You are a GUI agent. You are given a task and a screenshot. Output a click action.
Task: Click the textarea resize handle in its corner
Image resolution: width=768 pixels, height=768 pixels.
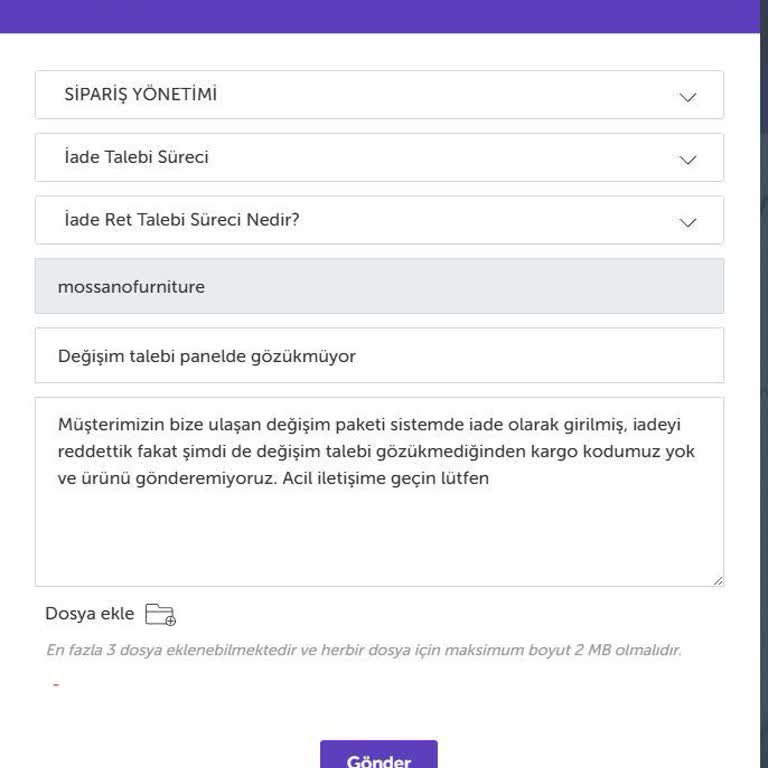point(717,579)
